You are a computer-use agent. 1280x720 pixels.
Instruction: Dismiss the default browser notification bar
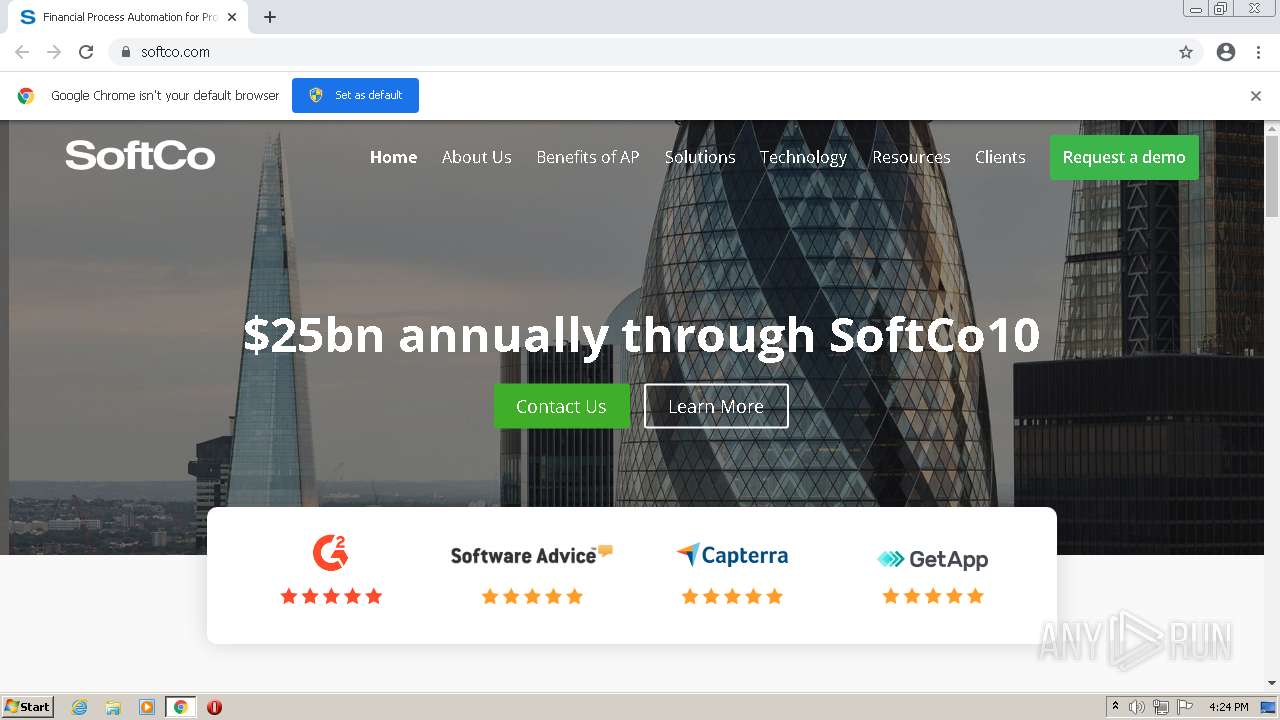(1256, 96)
